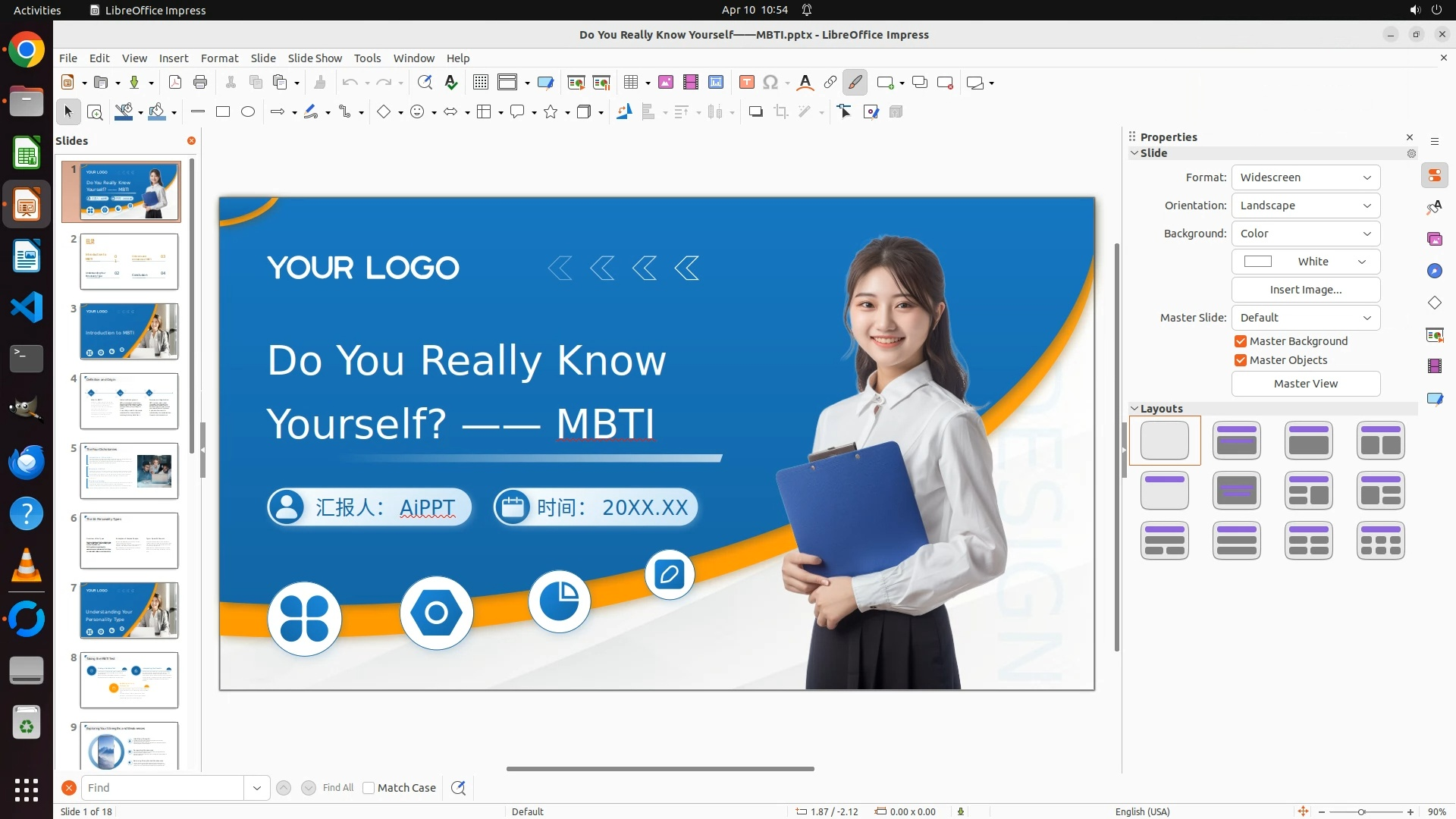Uncheck Master Objects checkbox
The height and width of the screenshot is (819, 1456).
coord(1241,360)
